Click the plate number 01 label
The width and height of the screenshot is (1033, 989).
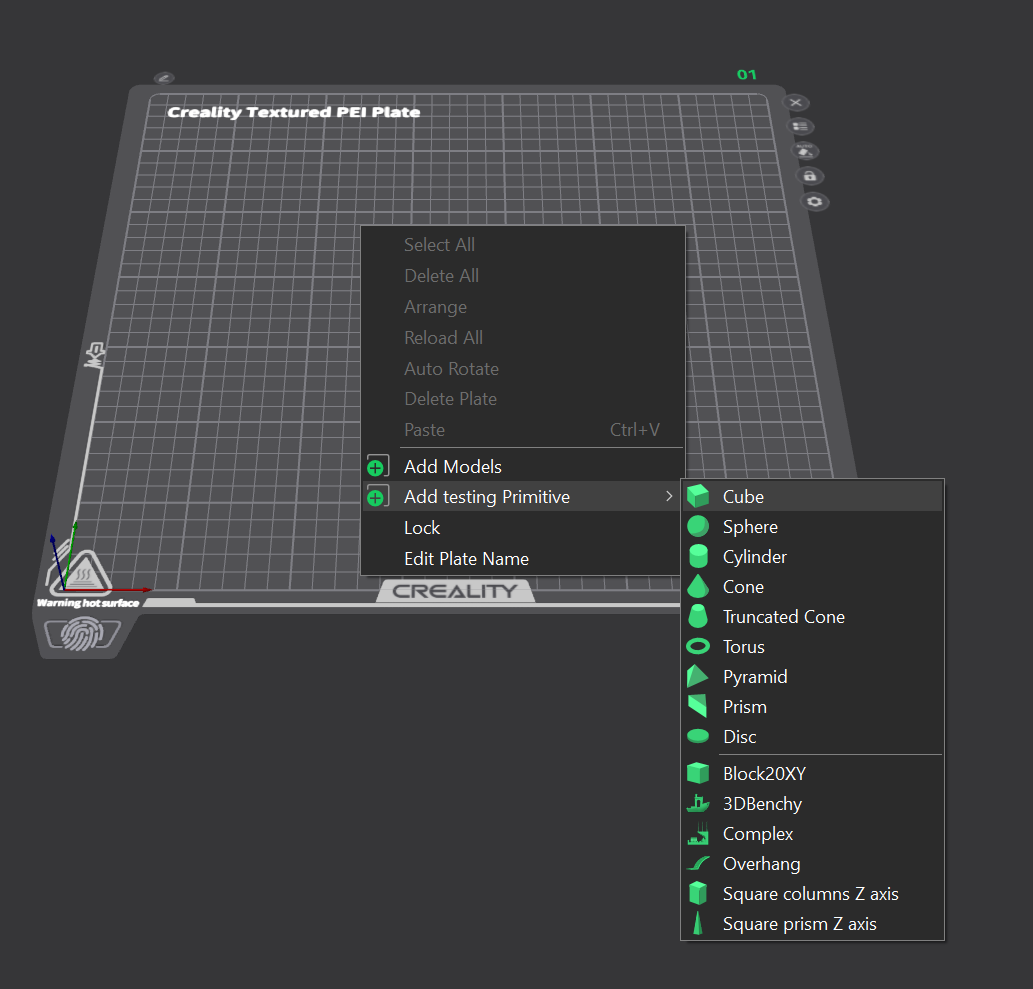(x=747, y=75)
